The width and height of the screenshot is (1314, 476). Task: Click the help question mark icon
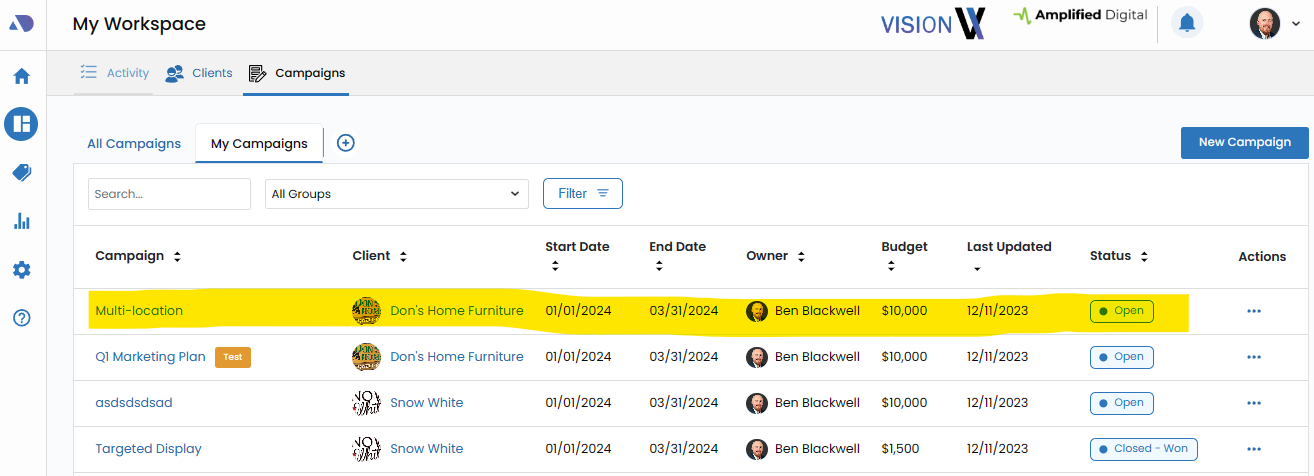click(21, 318)
